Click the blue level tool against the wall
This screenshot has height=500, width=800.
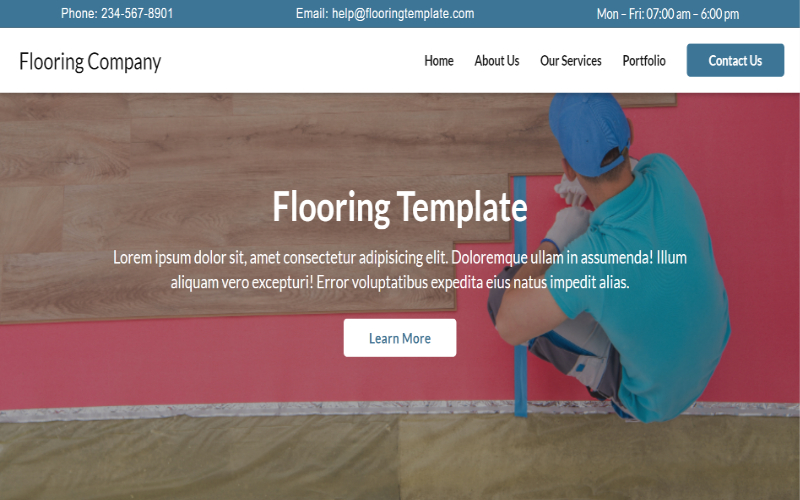pyautogui.click(x=520, y=296)
